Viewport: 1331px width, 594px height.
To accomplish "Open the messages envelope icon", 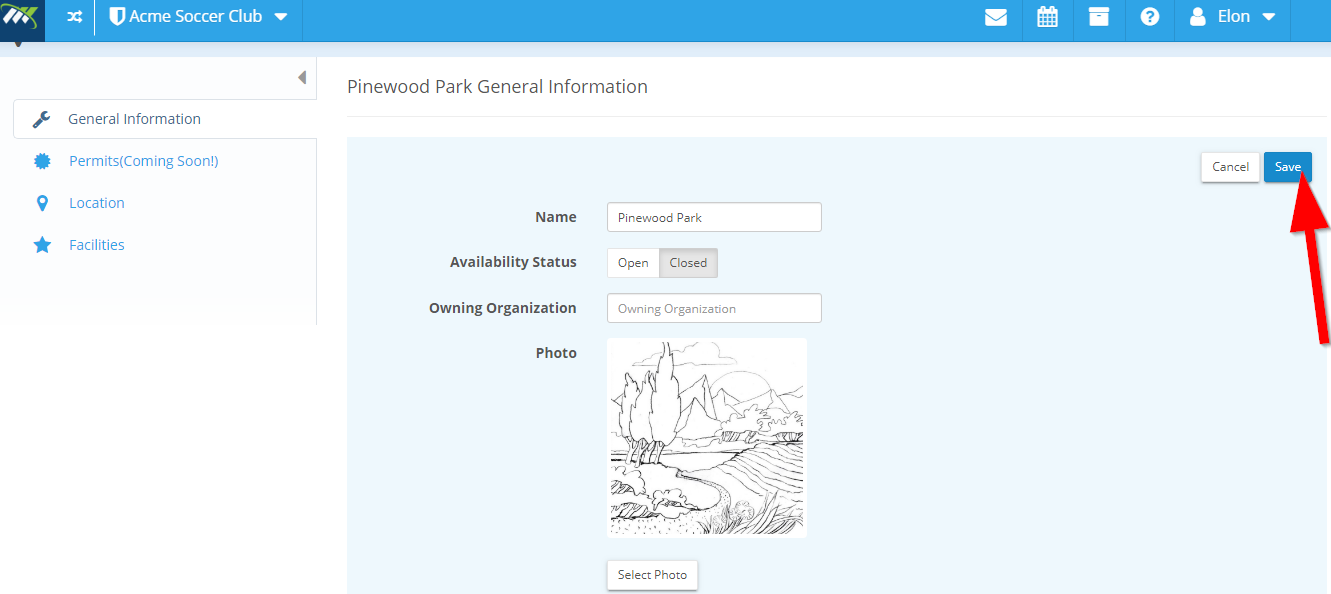I will pyautogui.click(x=996, y=17).
